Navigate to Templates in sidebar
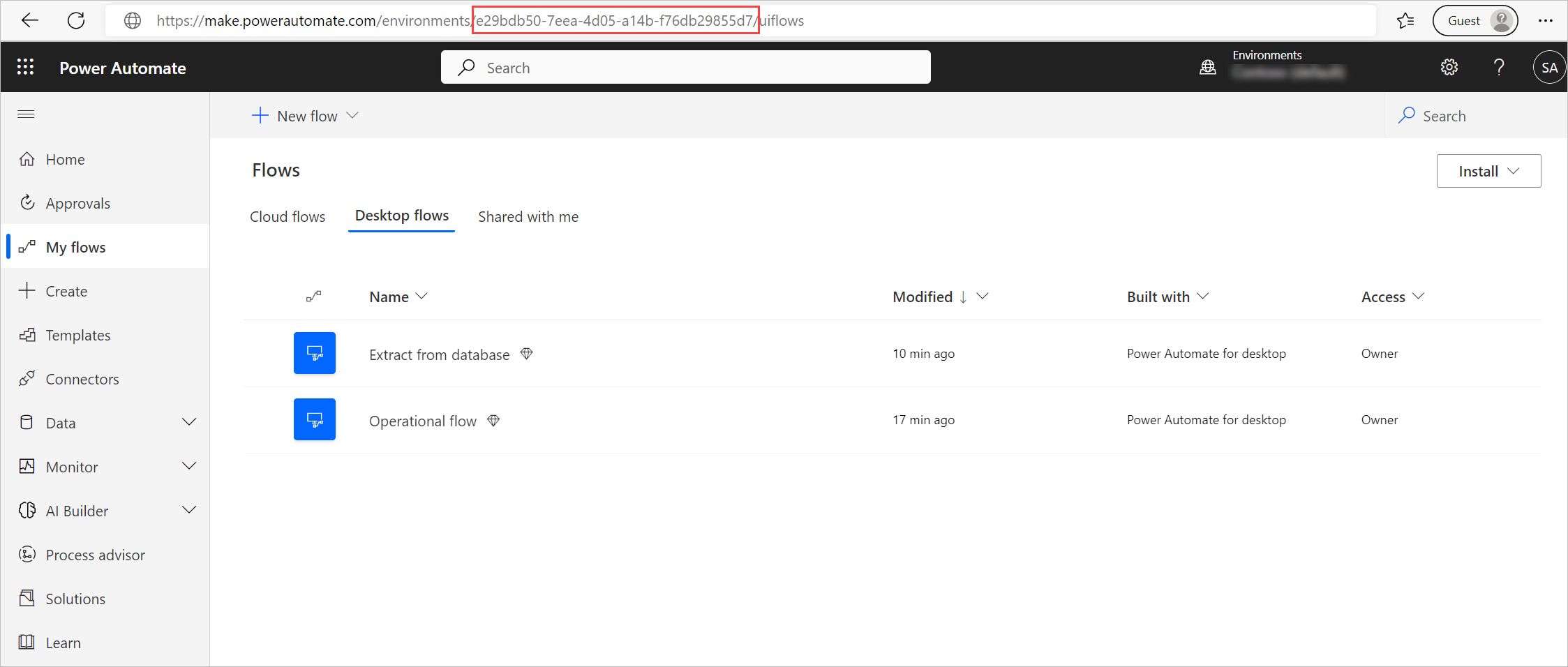The image size is (1568, 667). [x=78, y=335]
